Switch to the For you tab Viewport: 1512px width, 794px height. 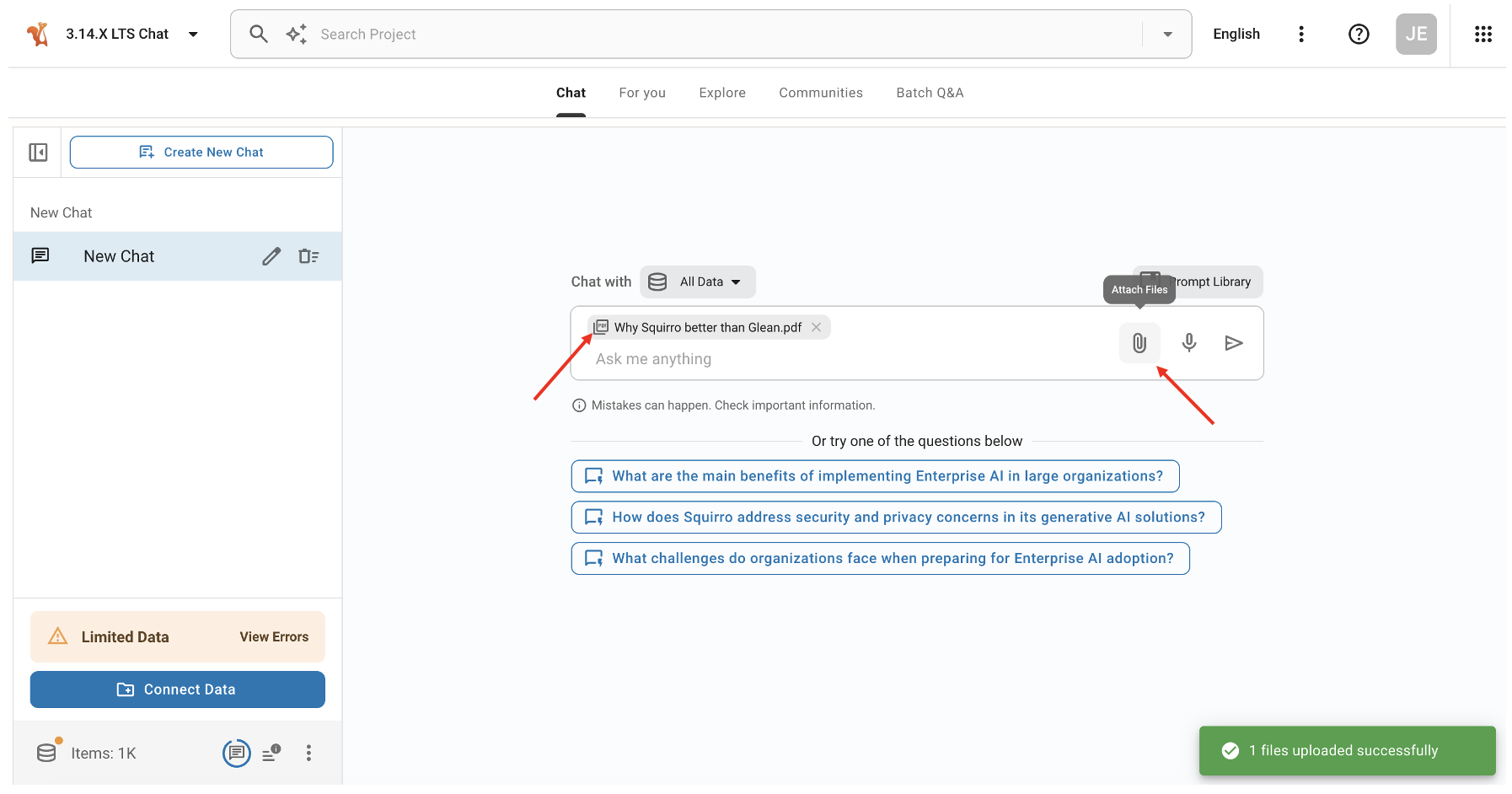click(x=641, y=93)
